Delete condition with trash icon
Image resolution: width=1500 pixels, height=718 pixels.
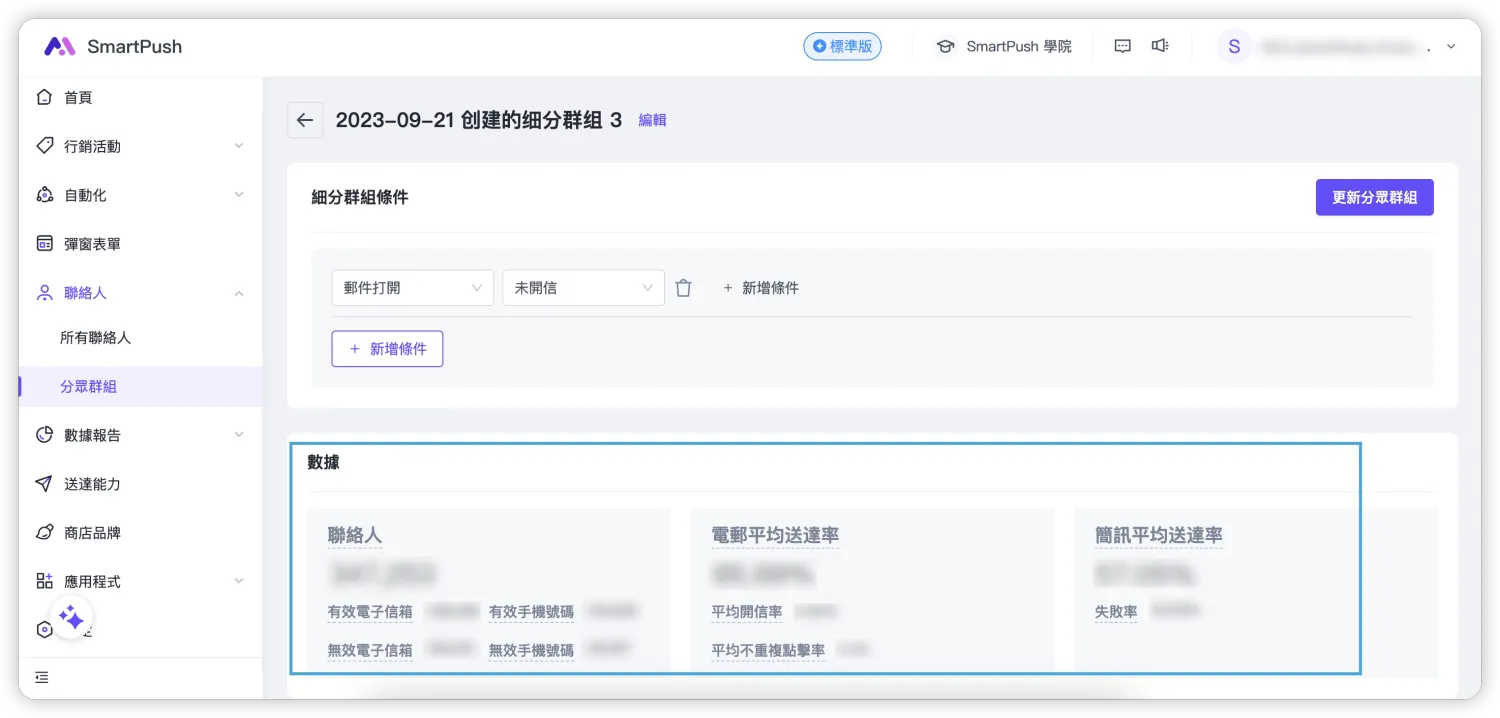tap(683, 288)
